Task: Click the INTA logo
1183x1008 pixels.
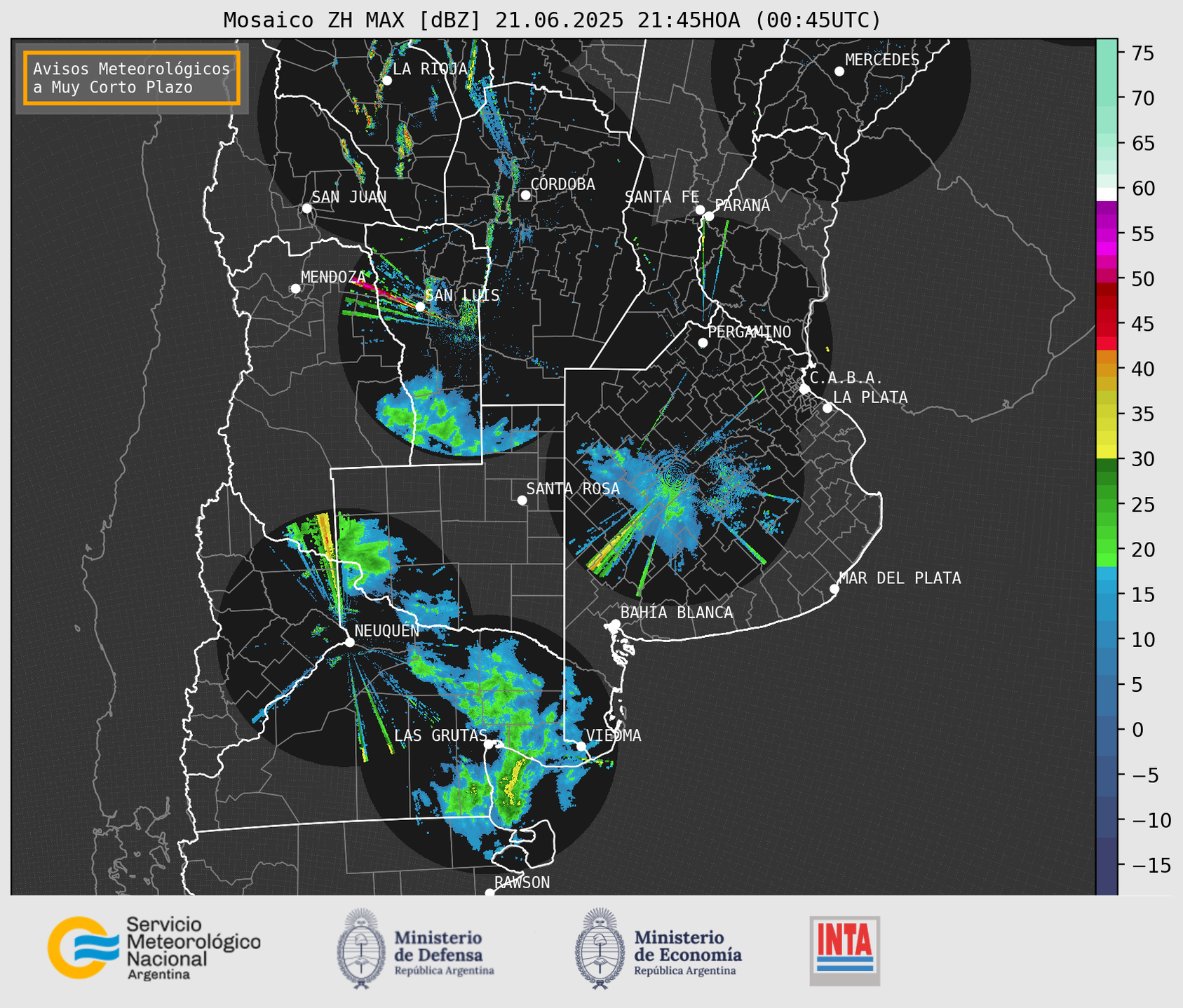Action: (x=845, y=951)
